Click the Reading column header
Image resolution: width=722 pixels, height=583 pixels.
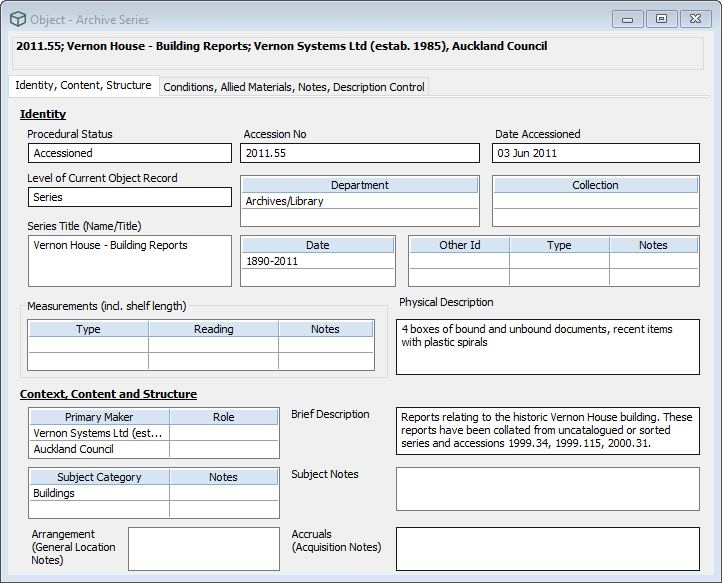pyautogui.click(x=214, y=329)
